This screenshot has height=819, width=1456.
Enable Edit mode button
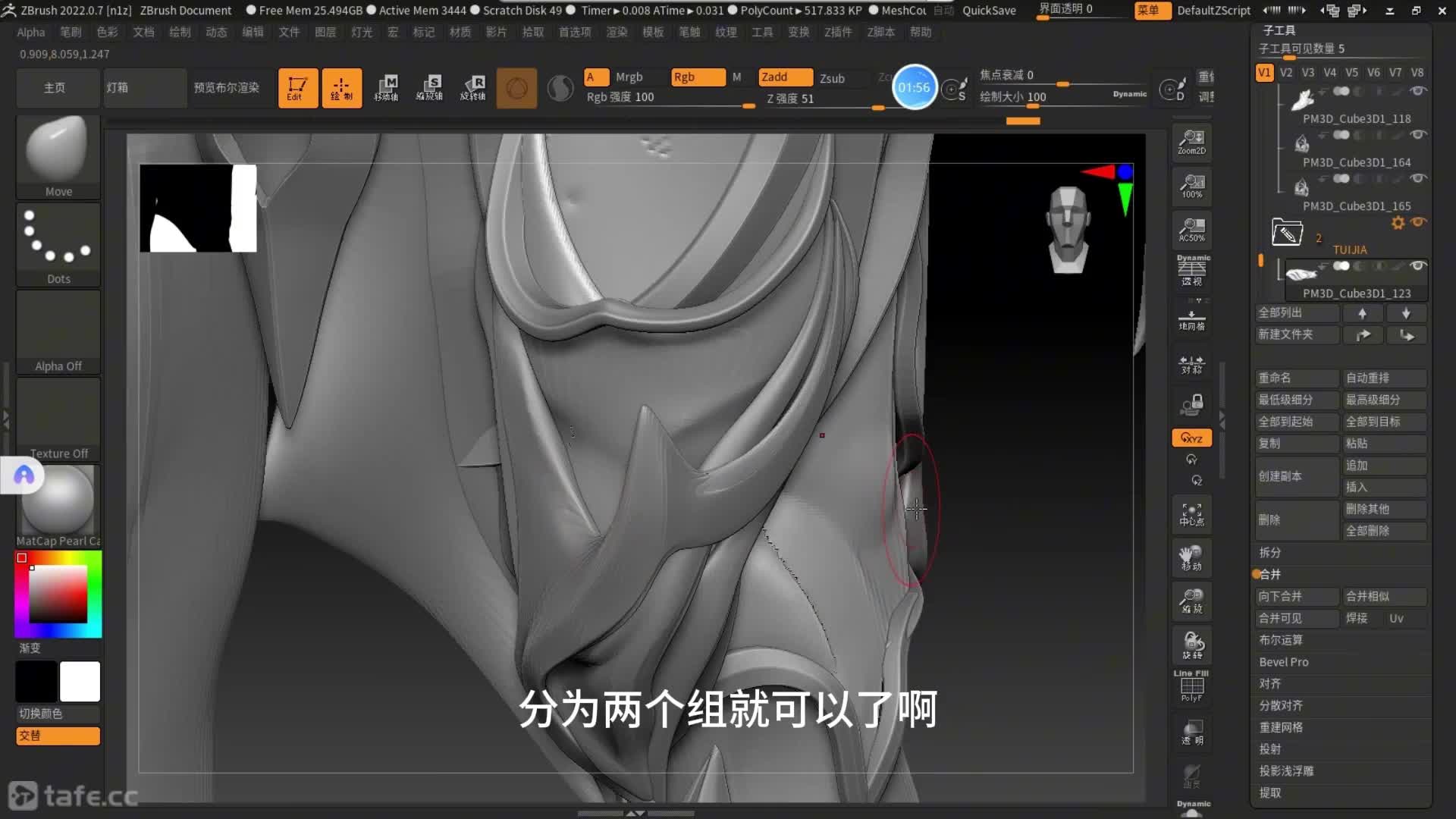(x=297, y=88)
